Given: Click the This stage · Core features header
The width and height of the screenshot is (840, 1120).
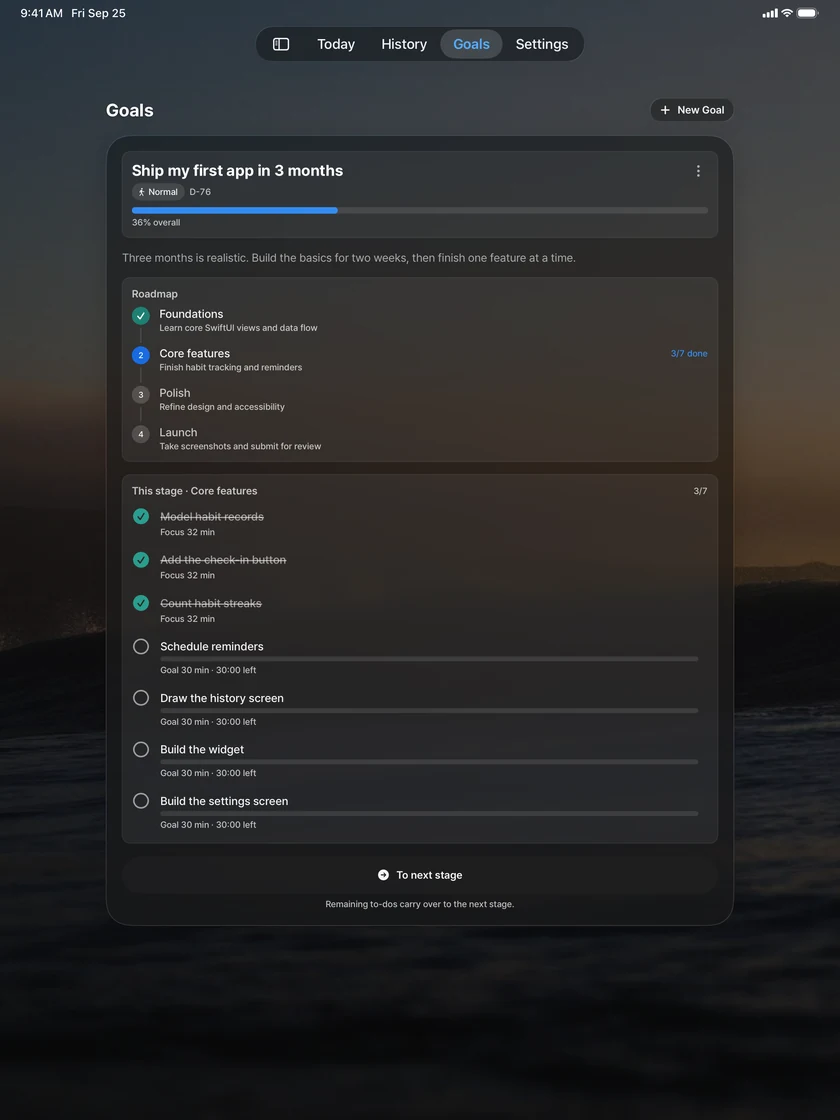Looking at the screenshot, I should click(x=194, y=491).
